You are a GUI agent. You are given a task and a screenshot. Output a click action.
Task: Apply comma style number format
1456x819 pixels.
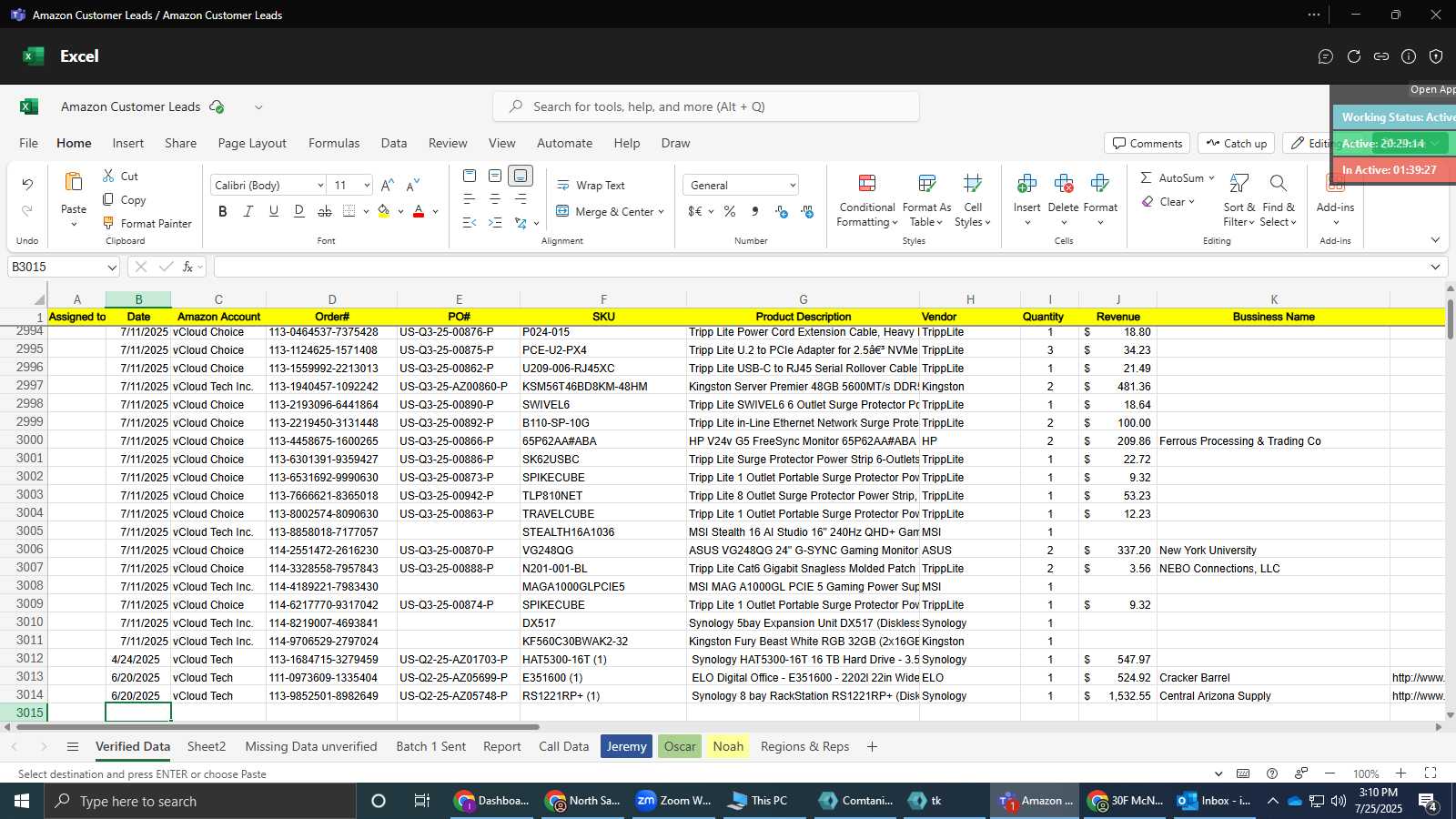[755, 211]
